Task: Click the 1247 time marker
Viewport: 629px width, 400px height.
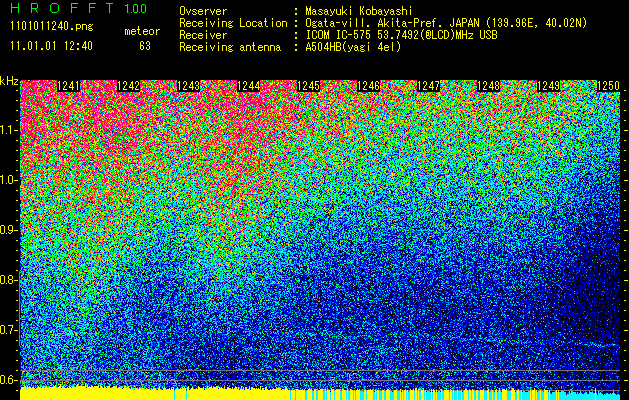Action: 429,86
